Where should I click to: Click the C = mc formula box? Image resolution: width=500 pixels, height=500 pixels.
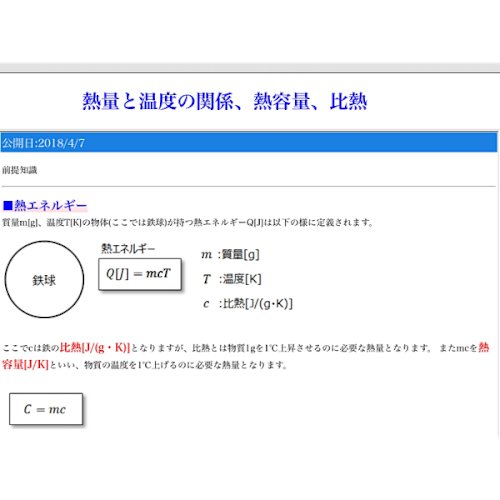tap(46, 409)
